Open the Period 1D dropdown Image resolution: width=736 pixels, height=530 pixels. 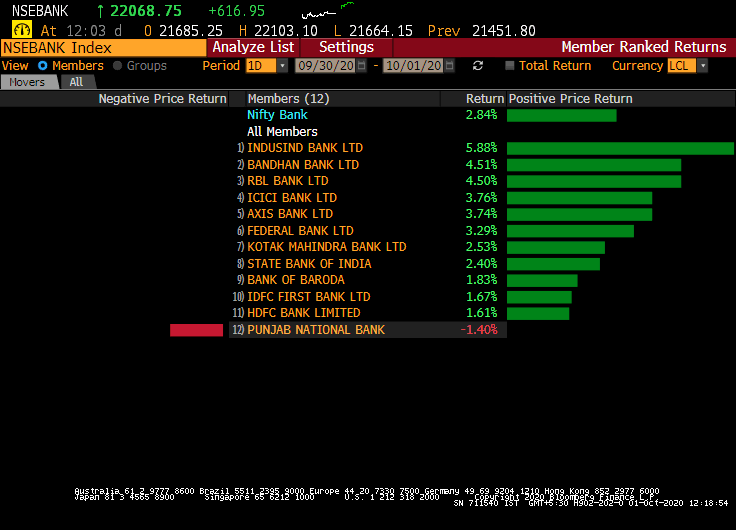(x=282, y=66)
